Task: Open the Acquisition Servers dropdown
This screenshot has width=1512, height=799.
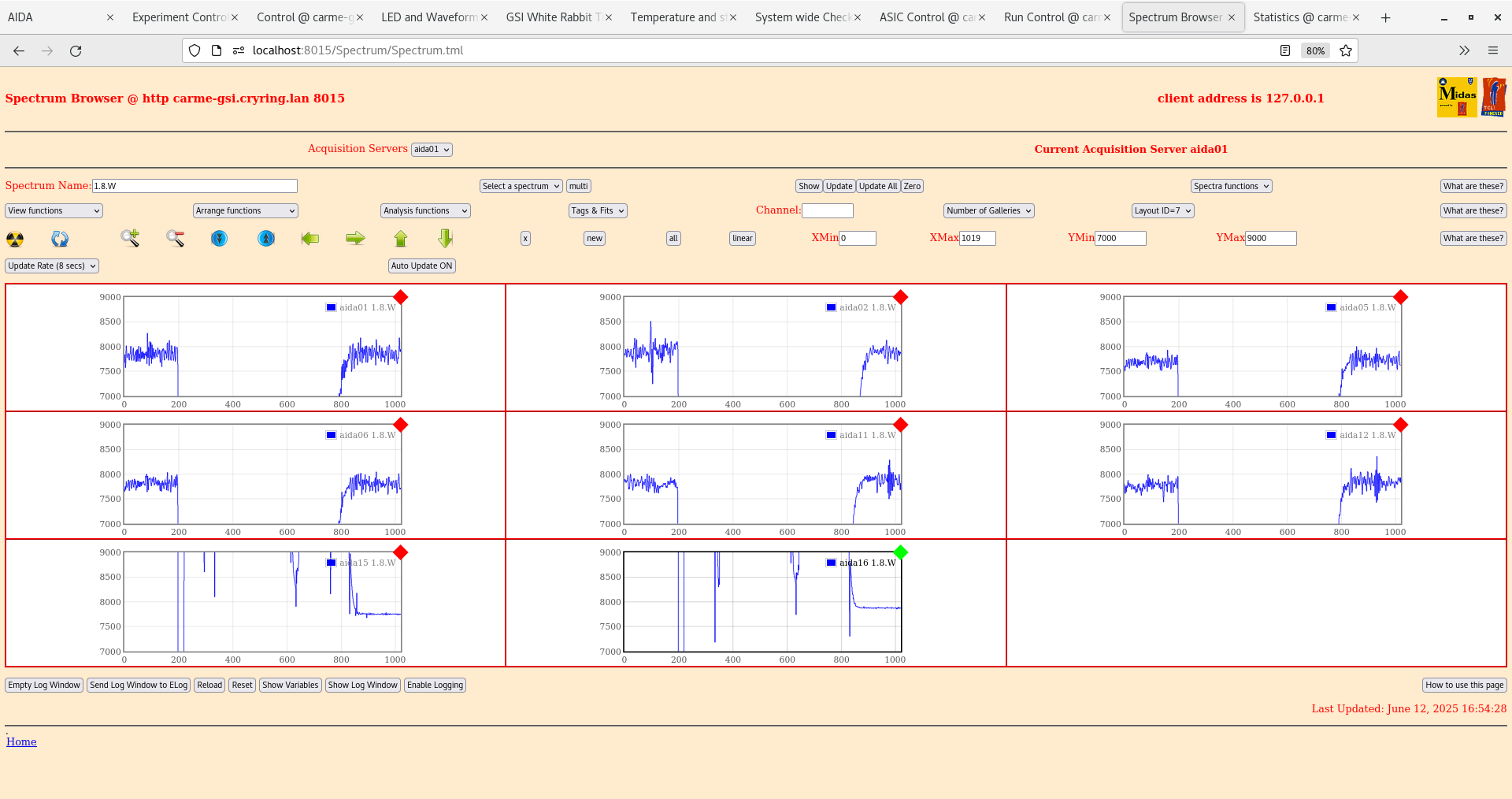Action: point(432,149)
